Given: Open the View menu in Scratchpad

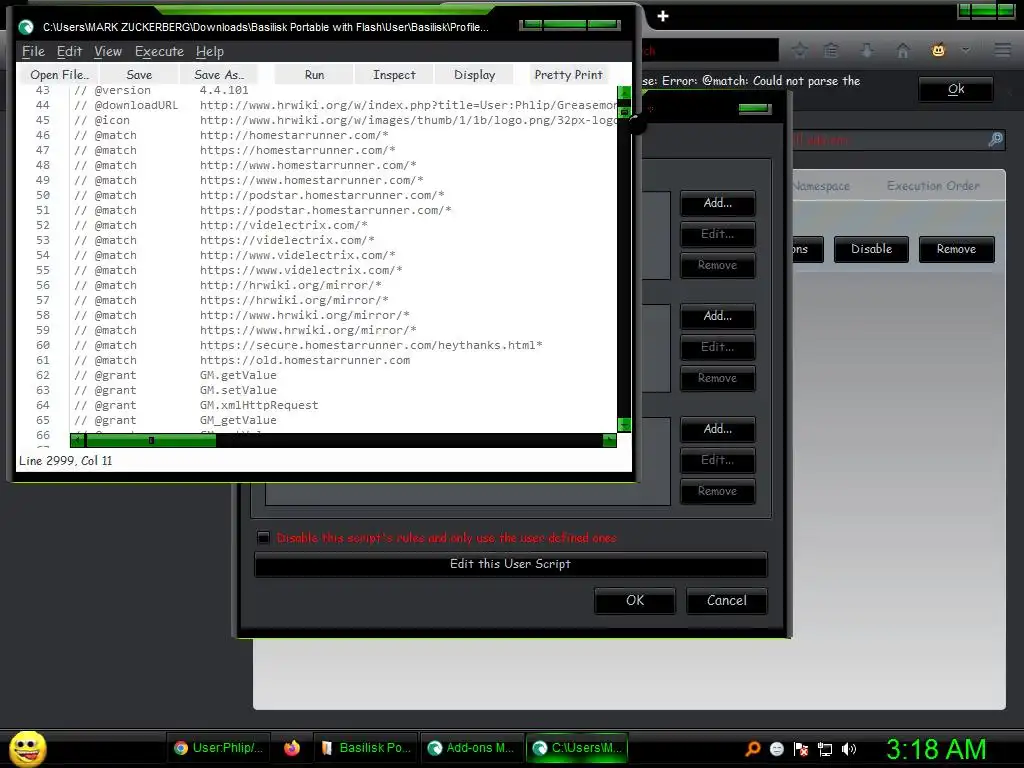Looking at the screenshot, I should [x=108, y=51].
